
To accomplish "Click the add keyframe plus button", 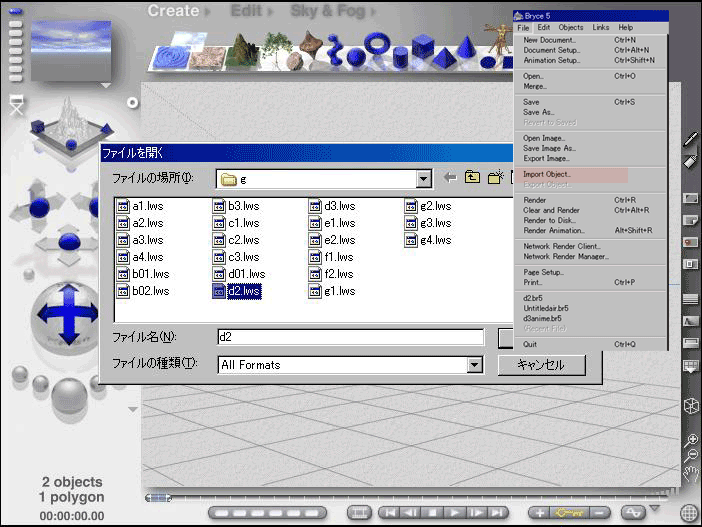I will [x=540, y=513].
